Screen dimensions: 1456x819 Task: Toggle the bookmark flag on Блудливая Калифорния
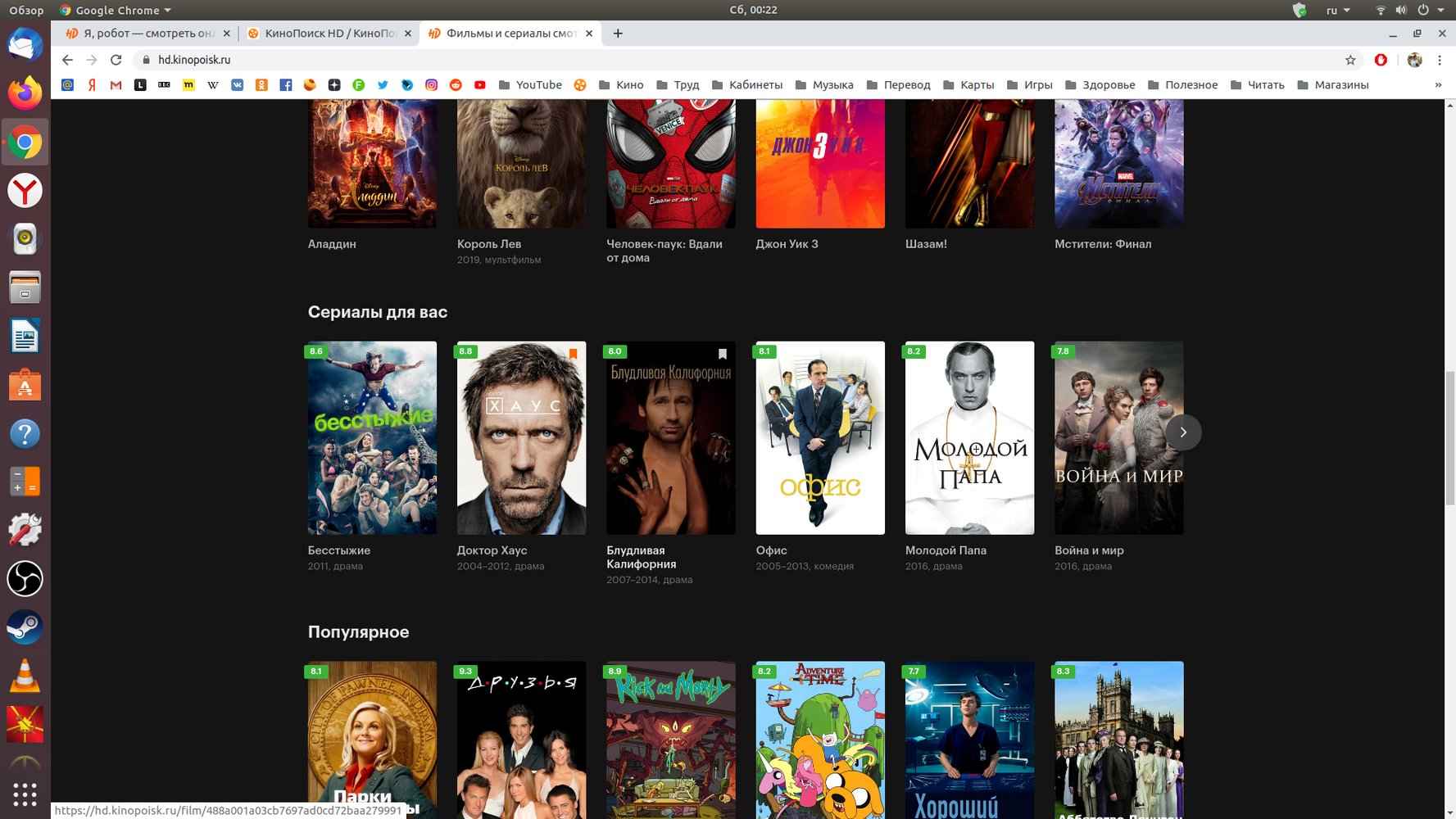pos(722,354)
